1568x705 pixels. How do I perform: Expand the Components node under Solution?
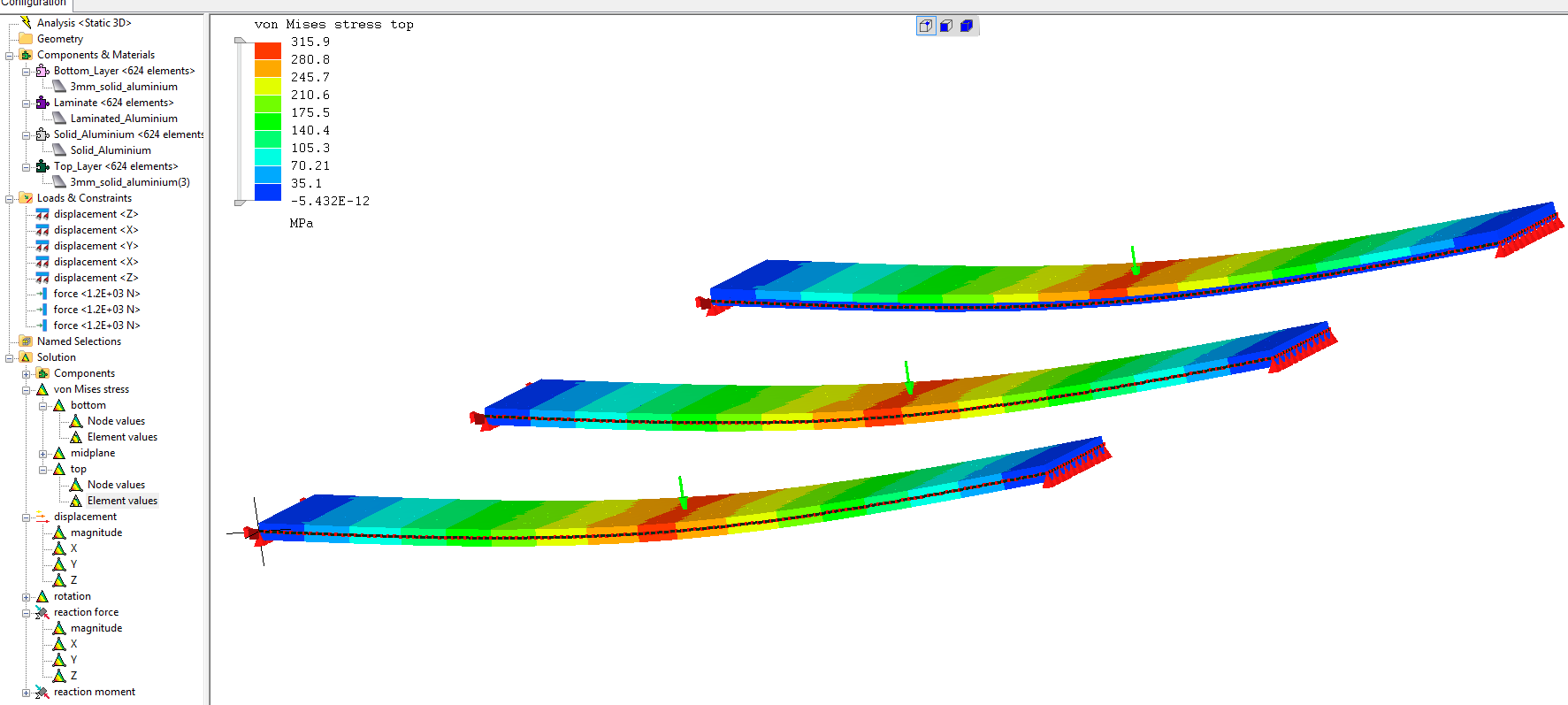pyautogui.click(x=27, y=373)
